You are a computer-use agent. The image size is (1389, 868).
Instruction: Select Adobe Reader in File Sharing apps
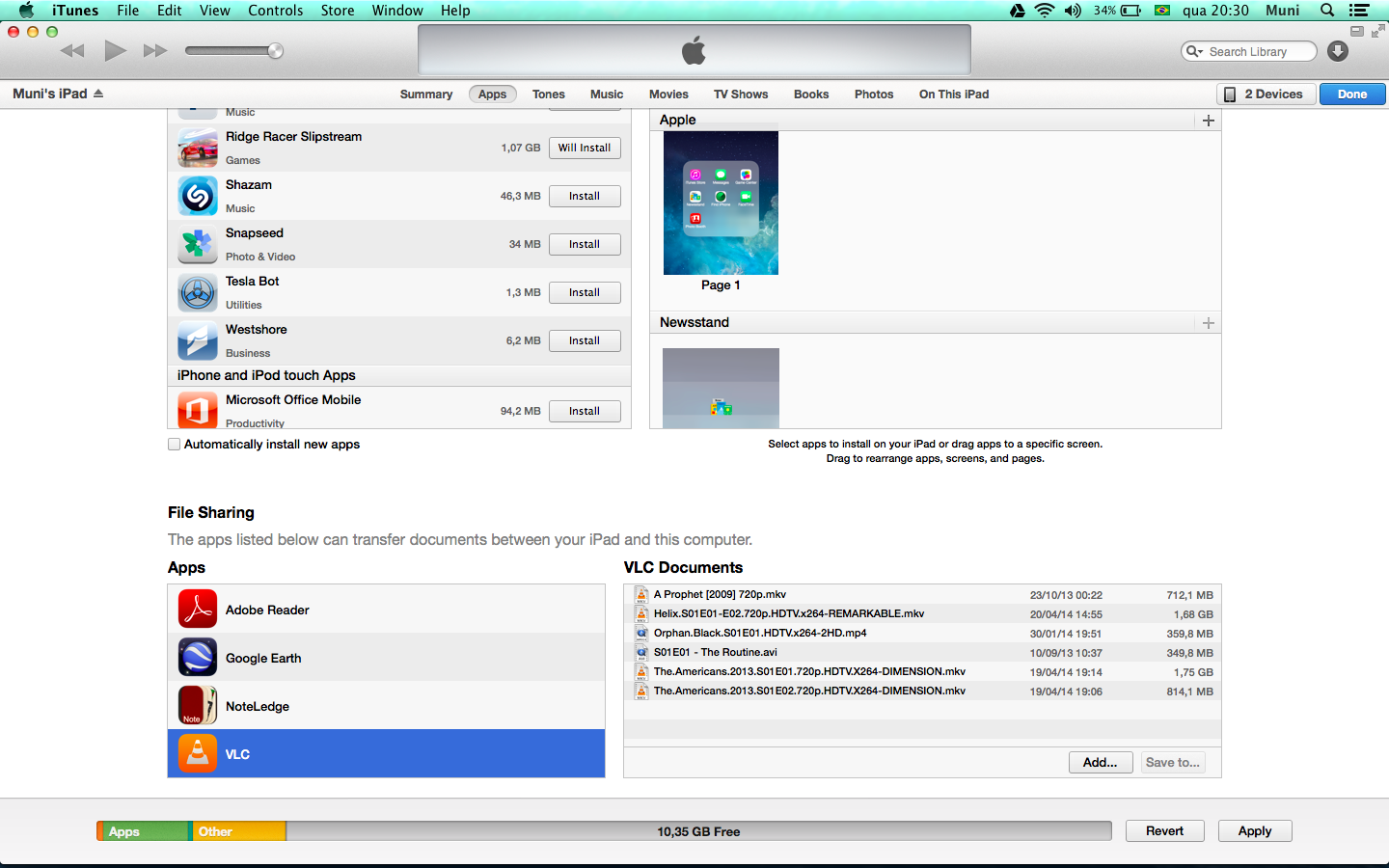tap(386, 610)
